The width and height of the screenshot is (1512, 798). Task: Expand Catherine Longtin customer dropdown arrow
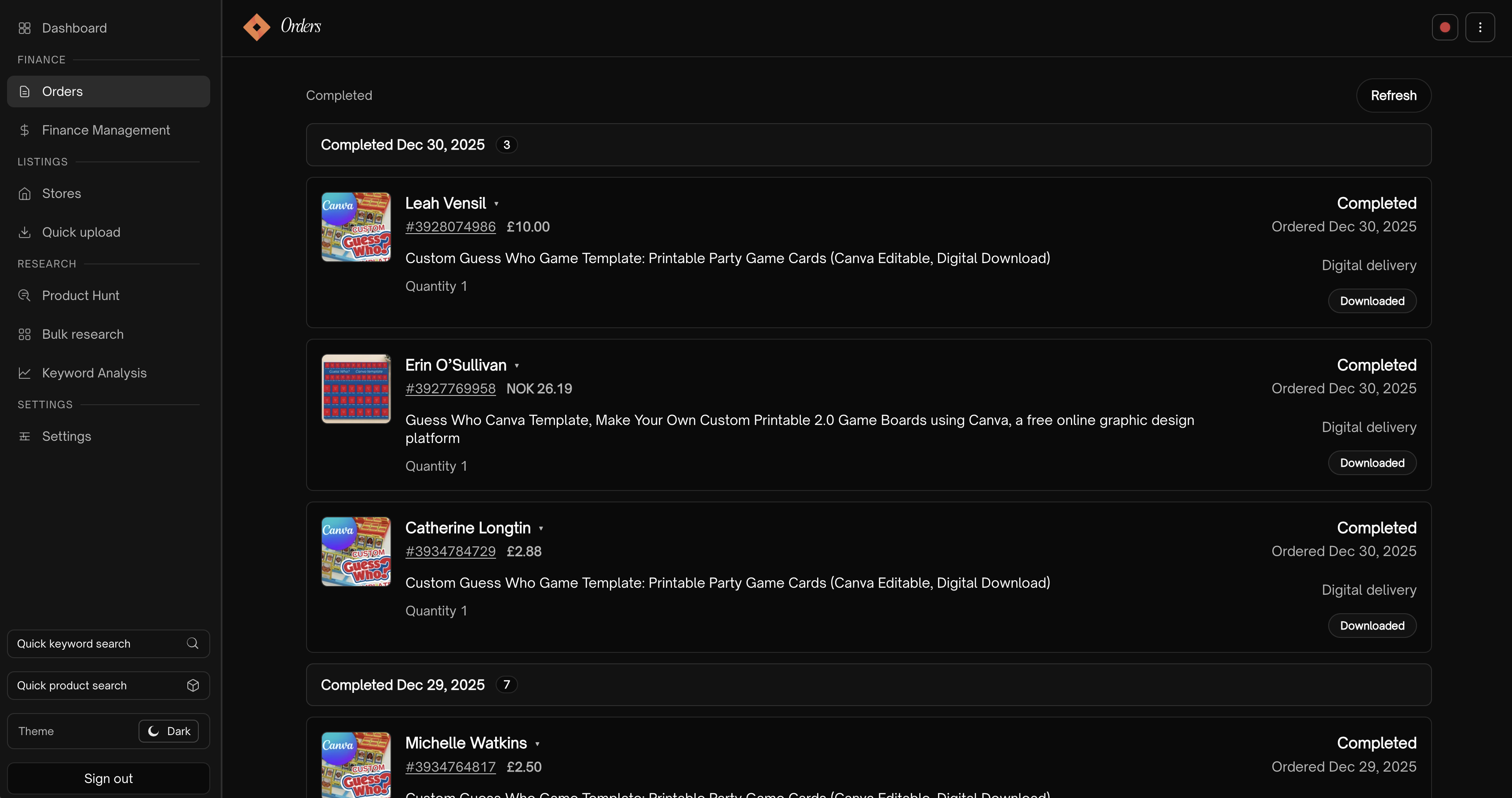point(541,528)
